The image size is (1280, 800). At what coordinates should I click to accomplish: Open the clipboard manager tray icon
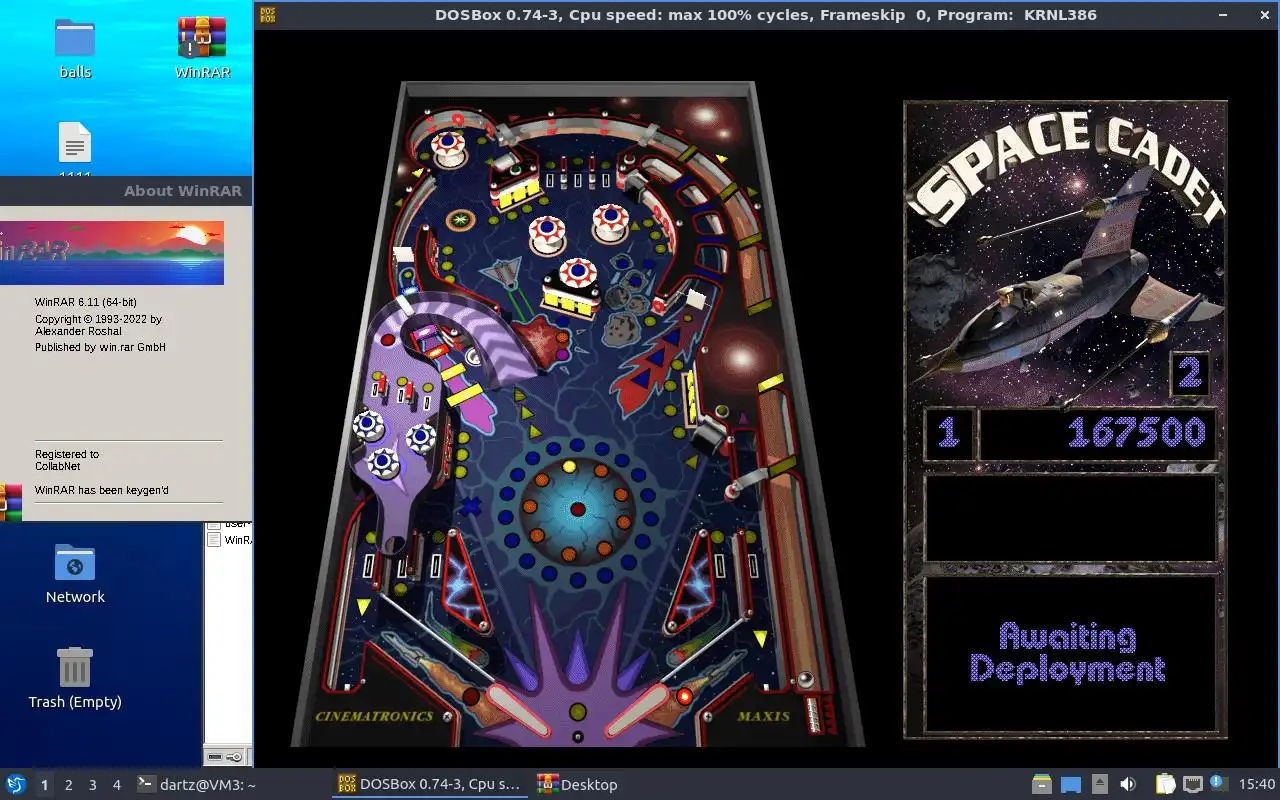(1165, 785)
